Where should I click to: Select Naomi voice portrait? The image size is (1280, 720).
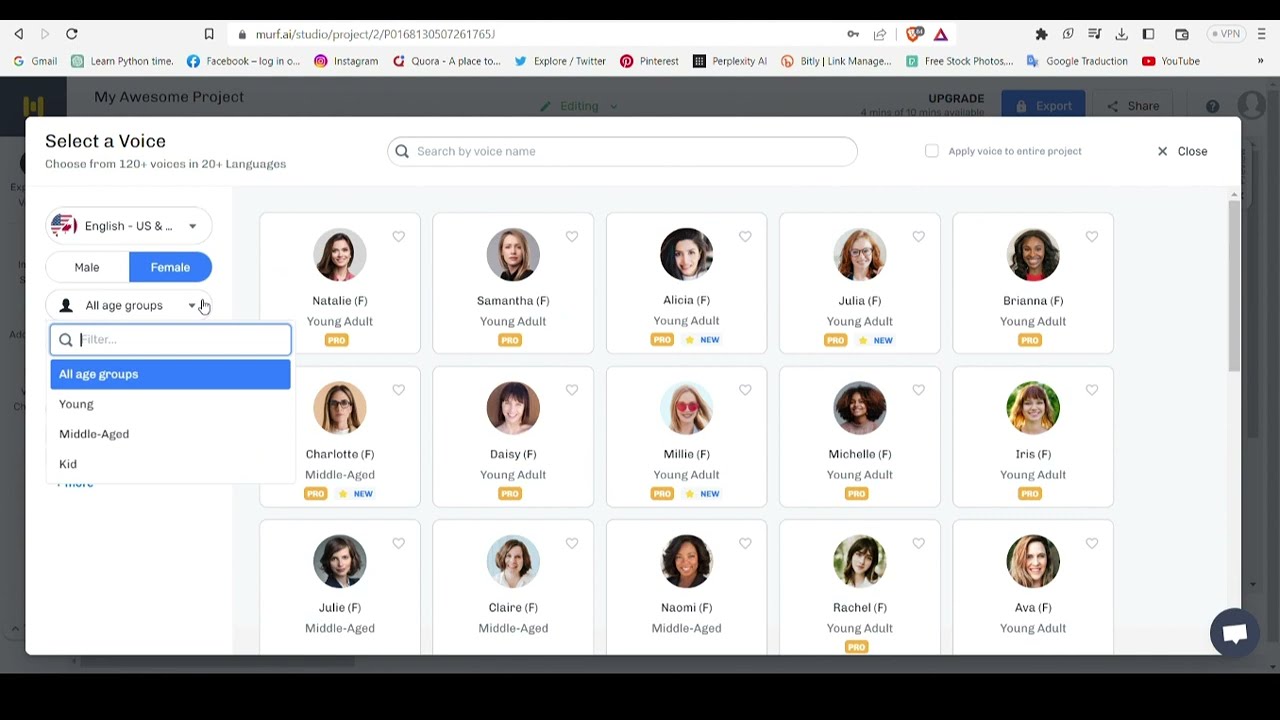(686, 561)
